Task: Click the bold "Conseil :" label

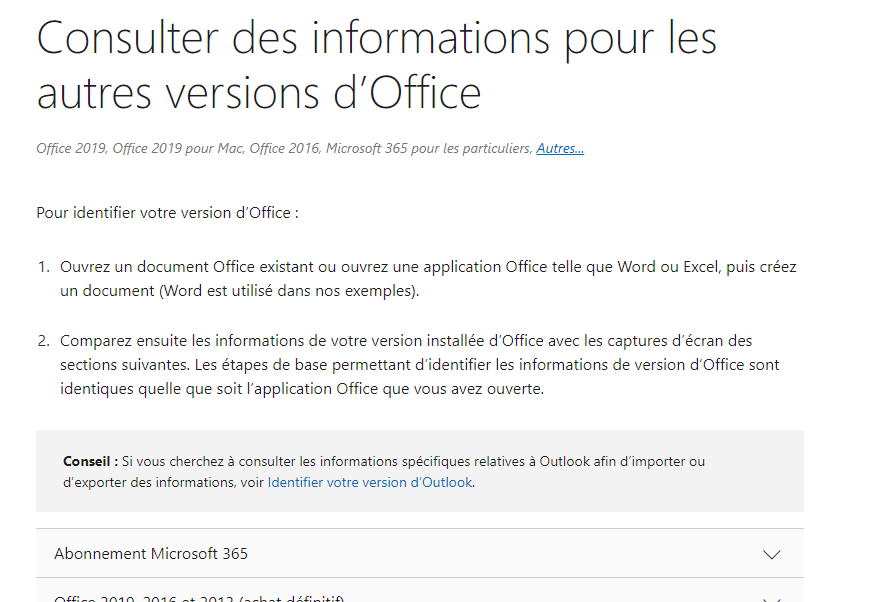Action: tap(90, 461)
